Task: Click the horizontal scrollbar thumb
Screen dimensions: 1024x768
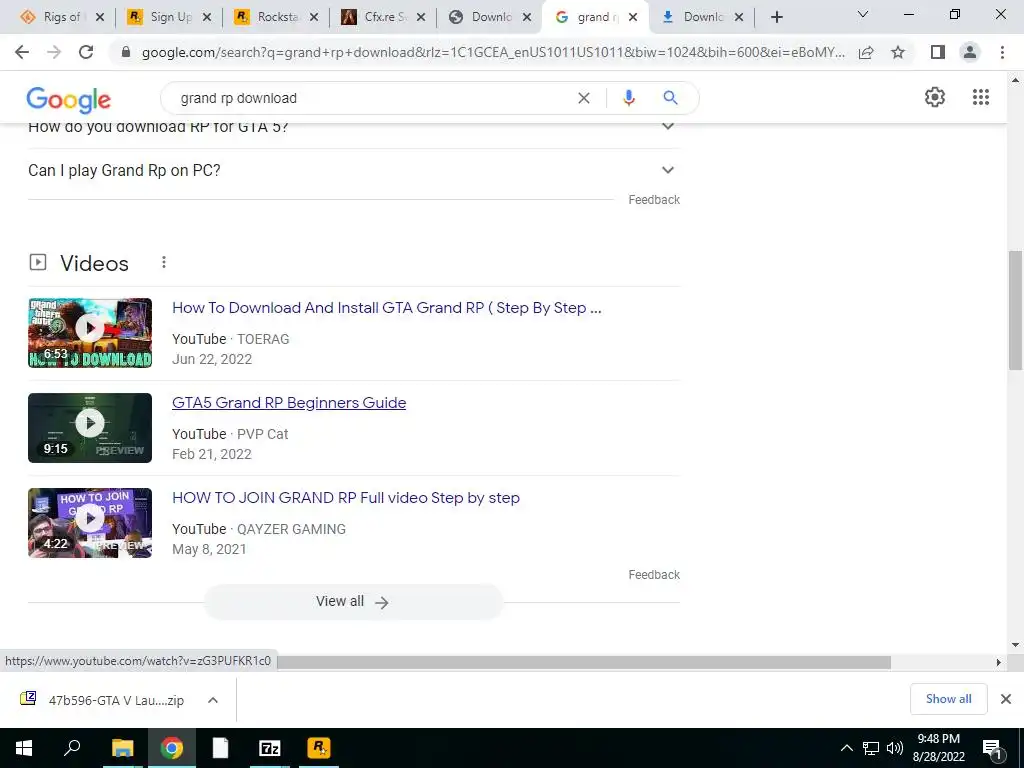Action: (x=584, y=662)
